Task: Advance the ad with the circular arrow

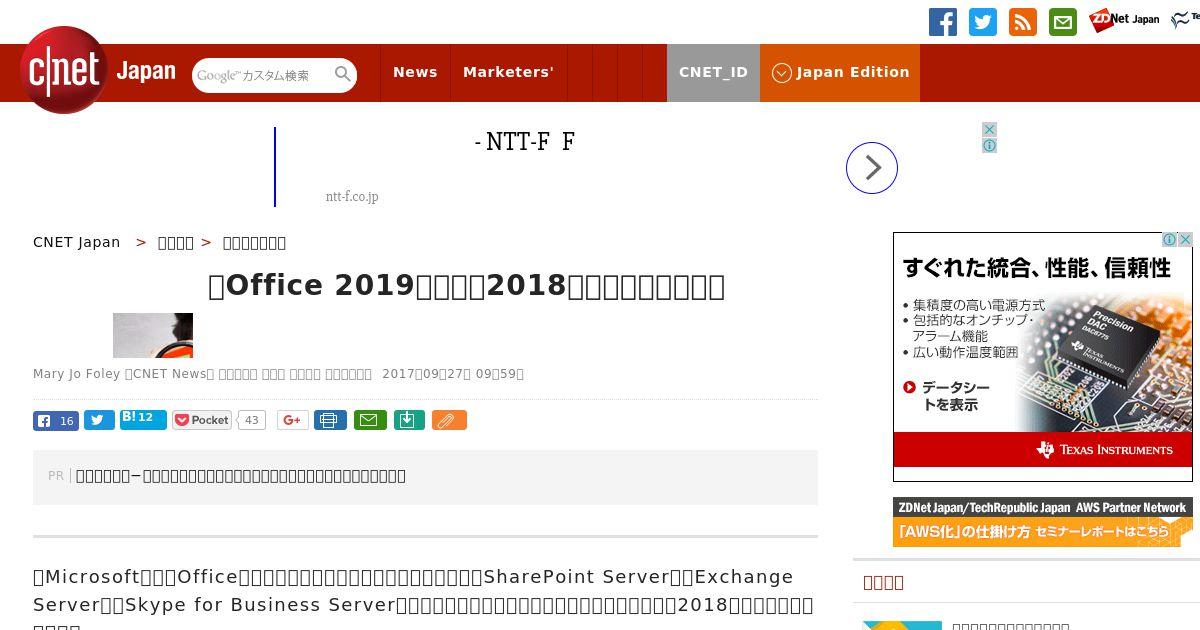Action: 872,168
